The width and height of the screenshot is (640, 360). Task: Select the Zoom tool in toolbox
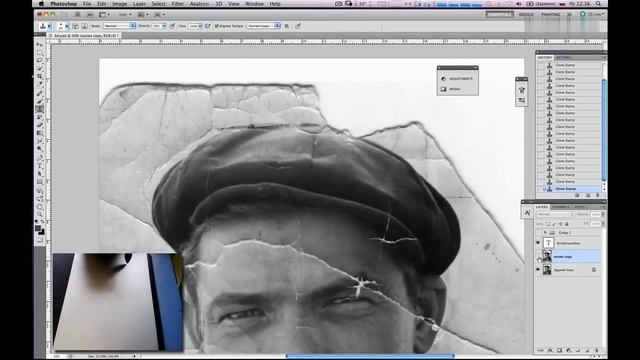pos(40,214)
